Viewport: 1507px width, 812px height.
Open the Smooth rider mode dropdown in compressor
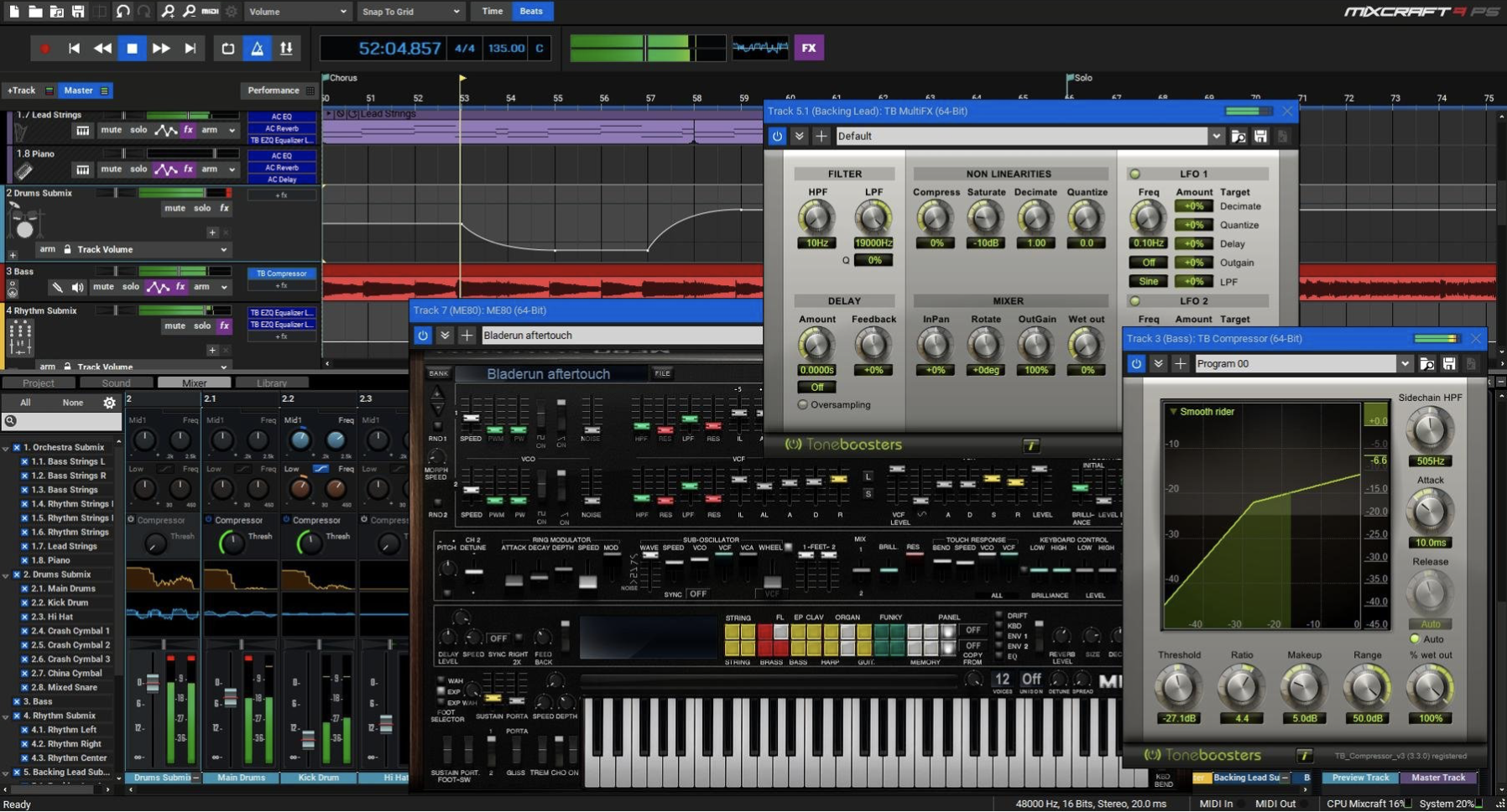point(1202,412)
